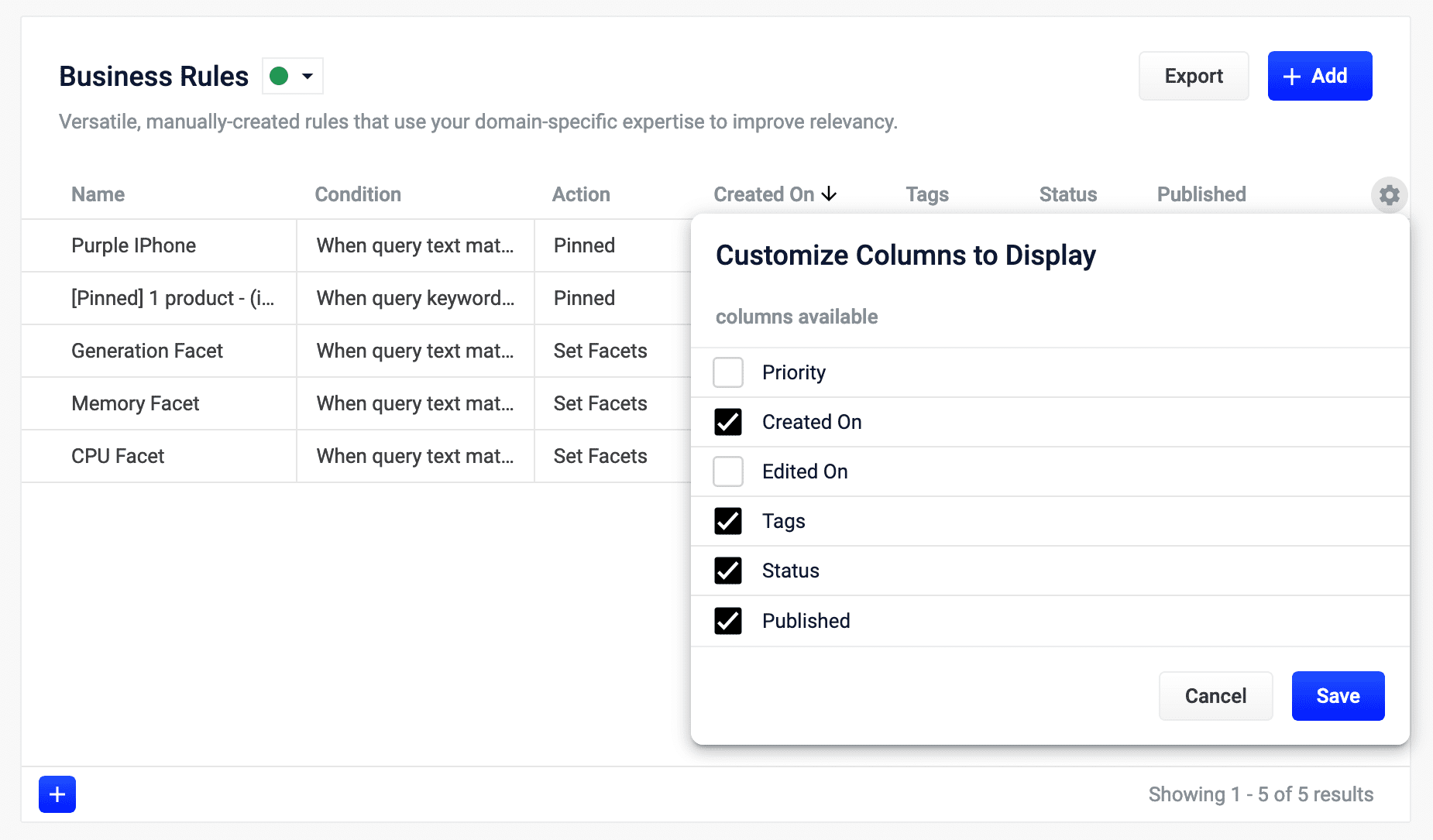Save the column customization

tap(1338, 696)
